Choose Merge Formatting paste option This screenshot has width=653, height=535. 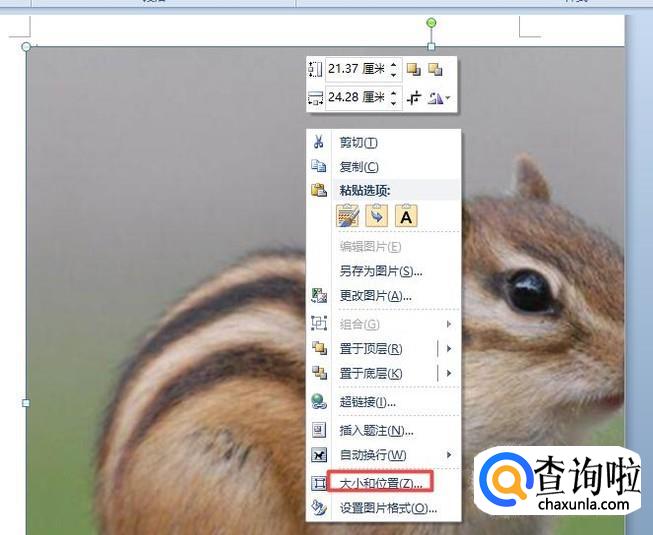(376, 216)
